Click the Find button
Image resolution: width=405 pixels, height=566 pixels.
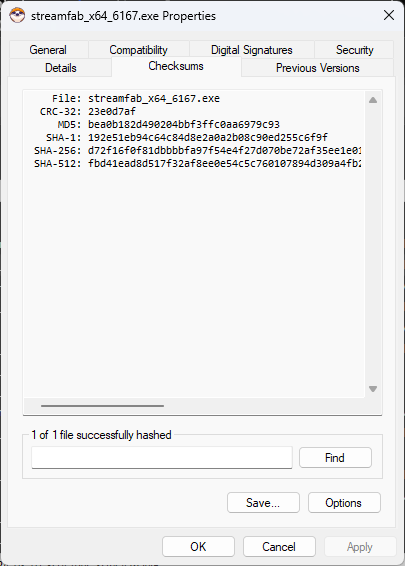335,458
